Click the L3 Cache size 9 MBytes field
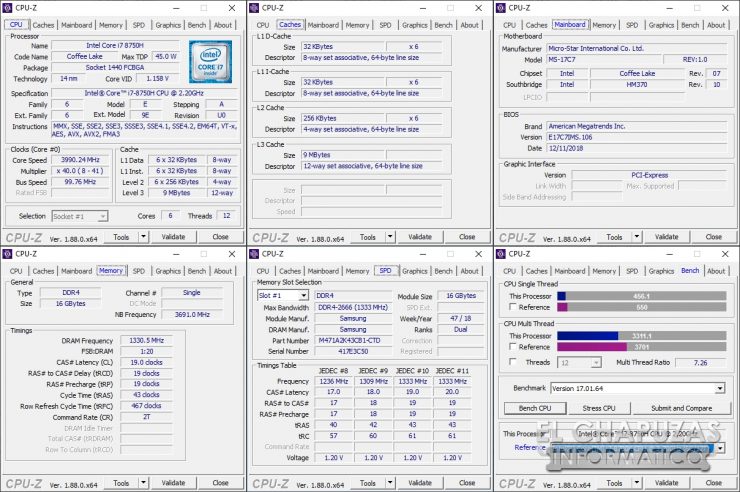The height and width of the screenshot is (492, 740). click(343, 155)
